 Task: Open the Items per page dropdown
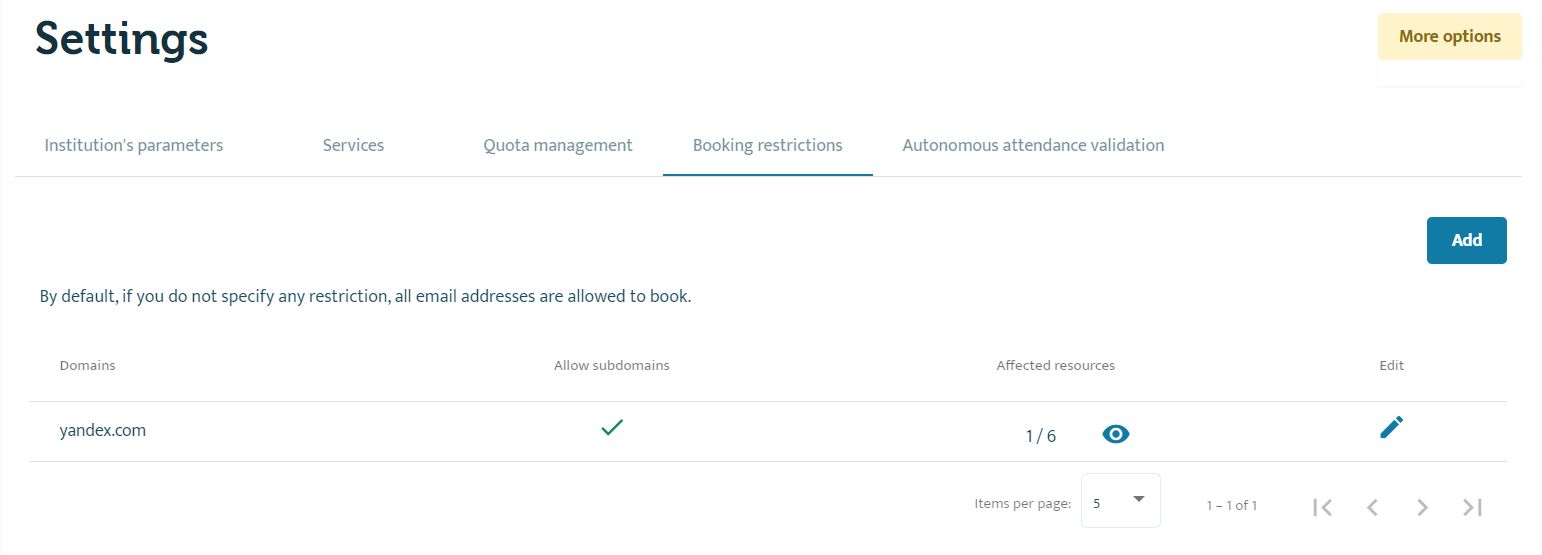1120,500
